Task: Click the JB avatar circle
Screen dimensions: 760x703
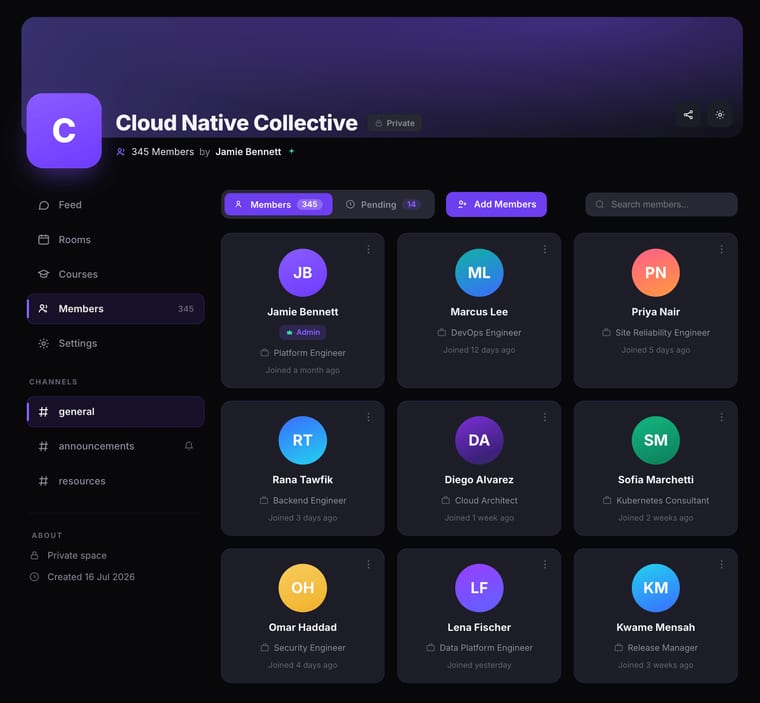Action: pyautogui.click(x=302, y=272)
